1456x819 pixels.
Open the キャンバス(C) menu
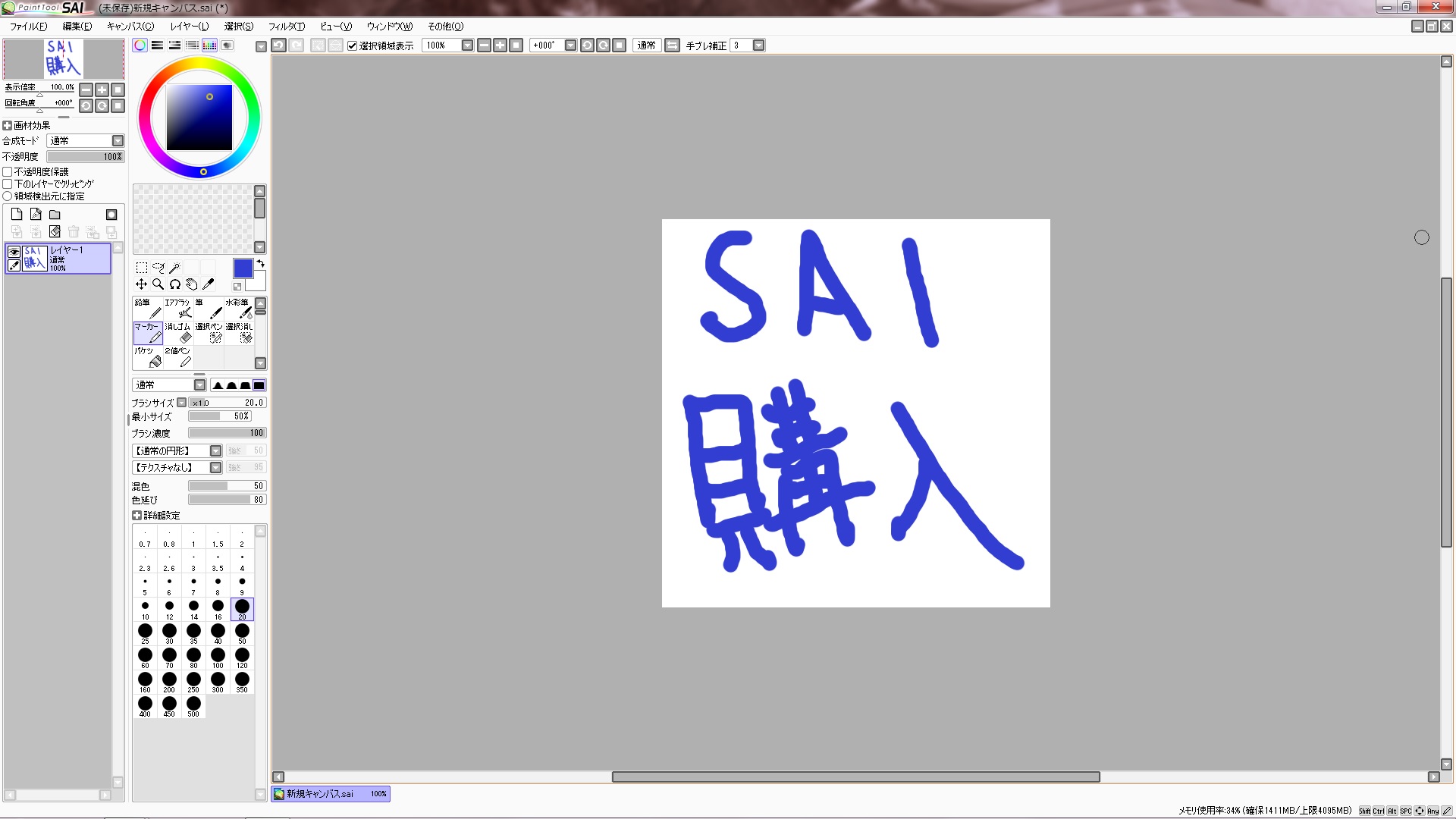pyautogui.click(x=130, y=27)
